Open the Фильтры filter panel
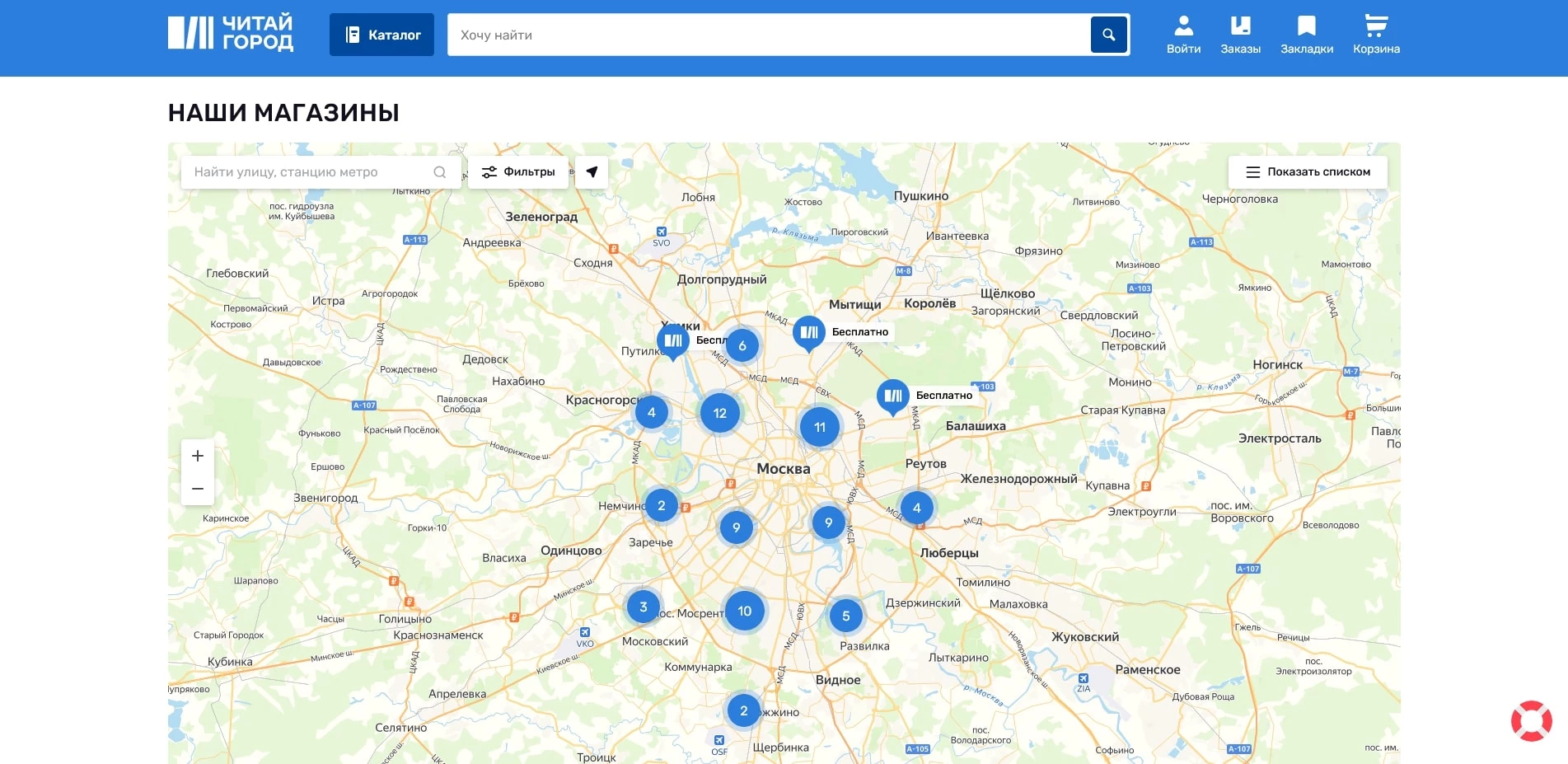The image size is (1568, 764). click(x=518, y=172)
